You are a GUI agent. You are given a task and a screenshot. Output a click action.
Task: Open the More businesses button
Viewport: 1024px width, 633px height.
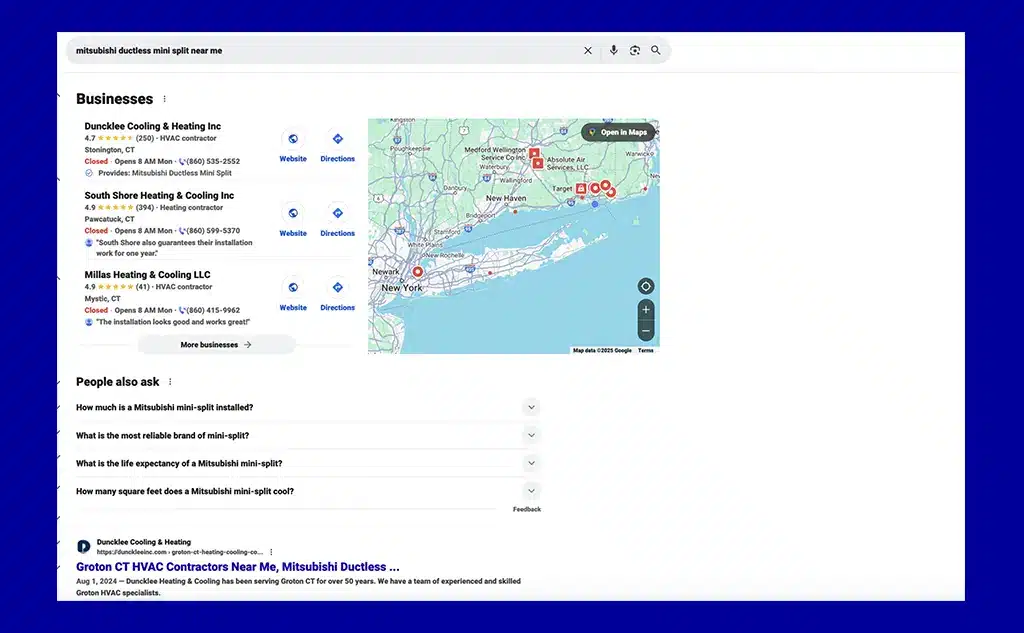pos(216,345)
